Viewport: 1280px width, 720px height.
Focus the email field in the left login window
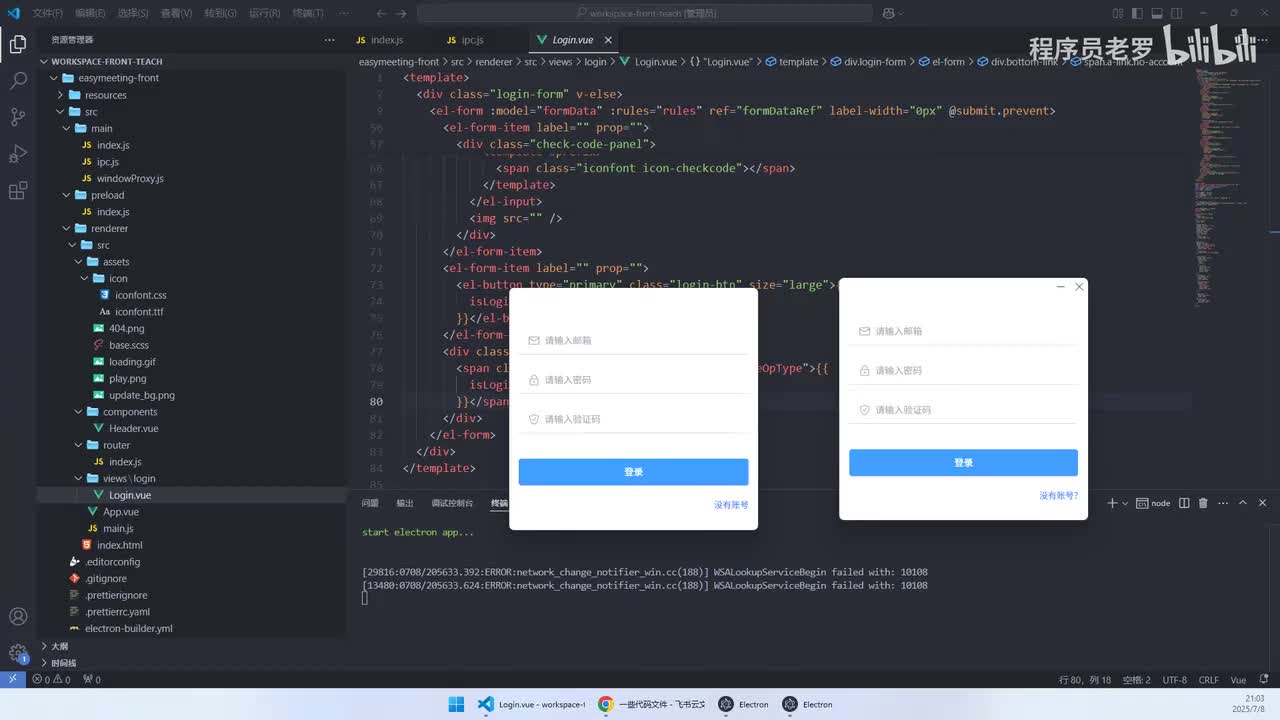[633, 340]
